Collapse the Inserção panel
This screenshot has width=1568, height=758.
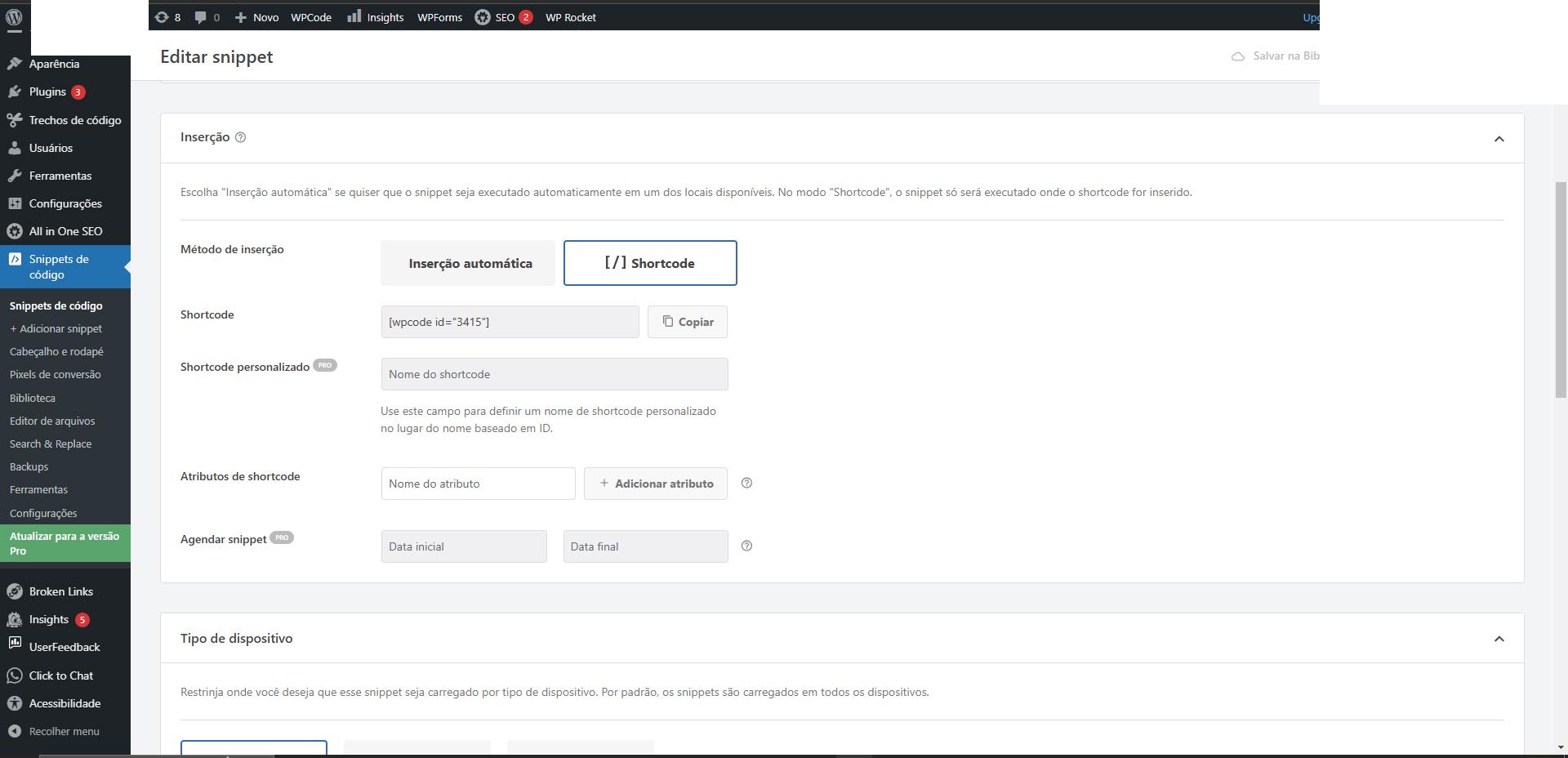pyautogui.click(x=1499, y=139)
